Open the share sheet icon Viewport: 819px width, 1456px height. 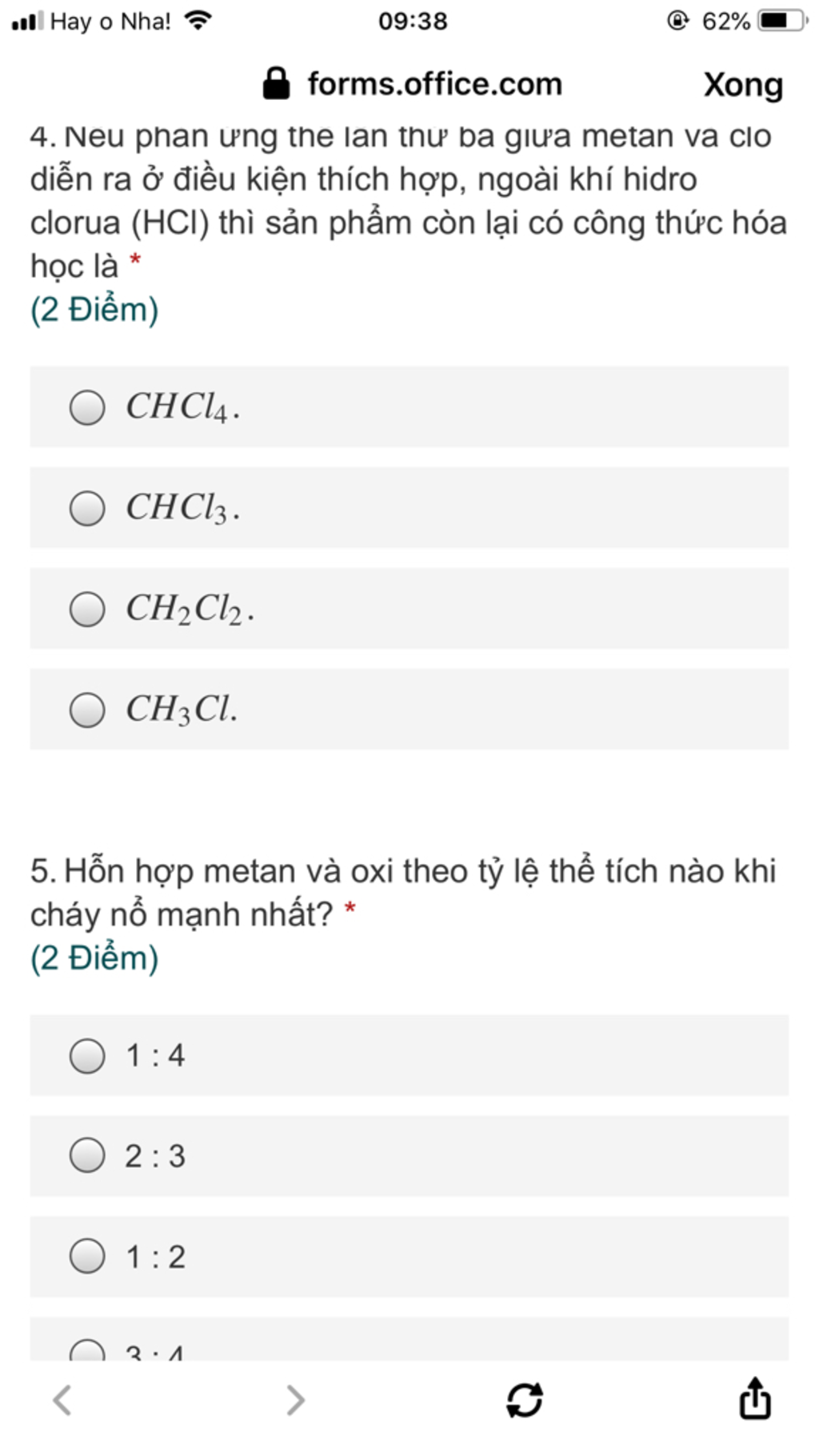click(x=754, y=1398)
